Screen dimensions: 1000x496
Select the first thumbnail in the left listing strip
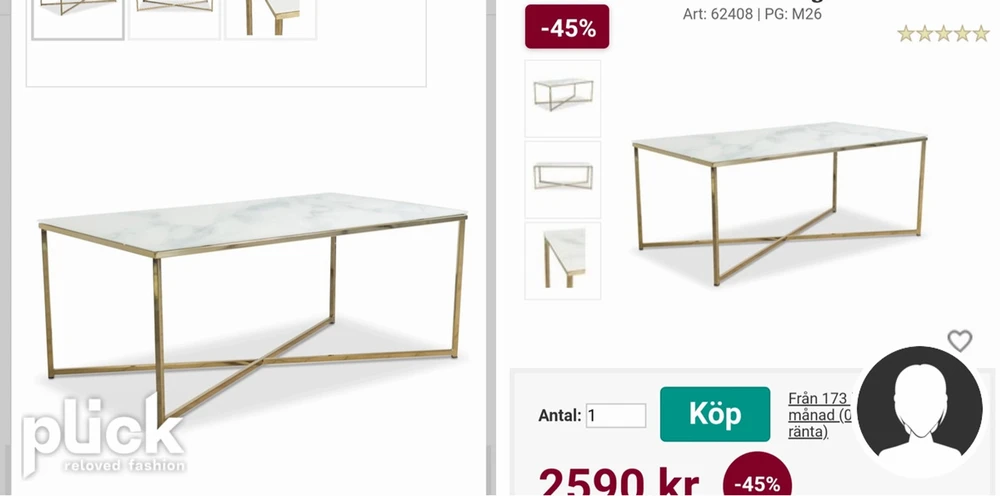(78, 18)
